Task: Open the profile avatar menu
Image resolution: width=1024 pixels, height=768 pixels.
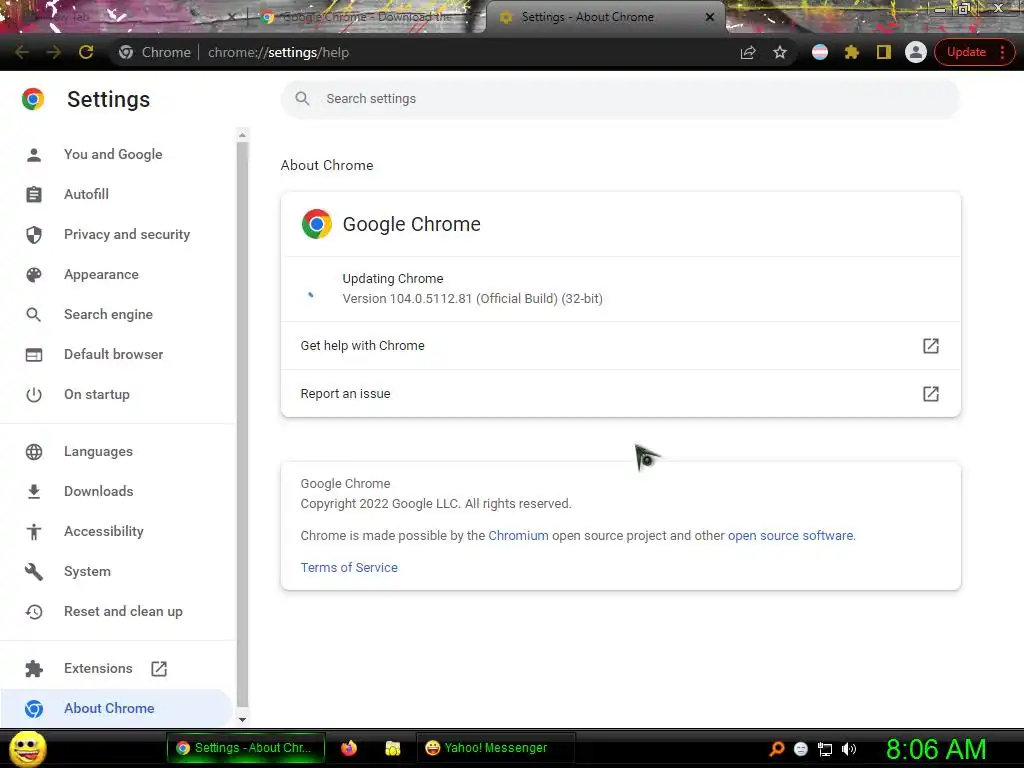Action: coord(916,52)
